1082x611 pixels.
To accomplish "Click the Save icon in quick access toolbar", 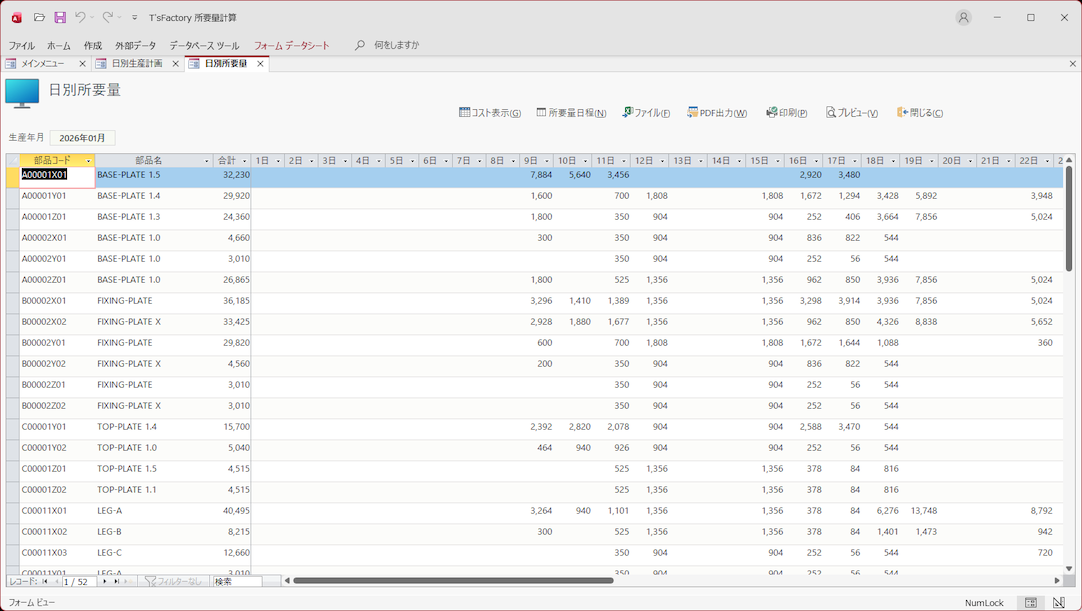I will [60, 18].
